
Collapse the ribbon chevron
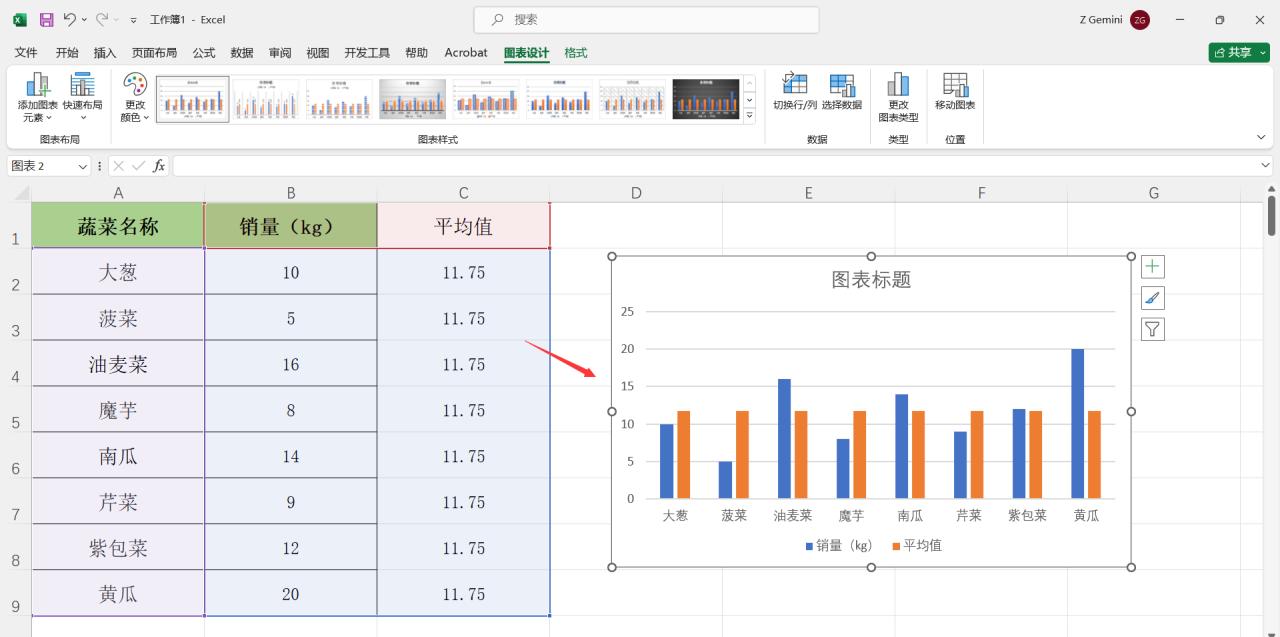[x=1261, y=137]
